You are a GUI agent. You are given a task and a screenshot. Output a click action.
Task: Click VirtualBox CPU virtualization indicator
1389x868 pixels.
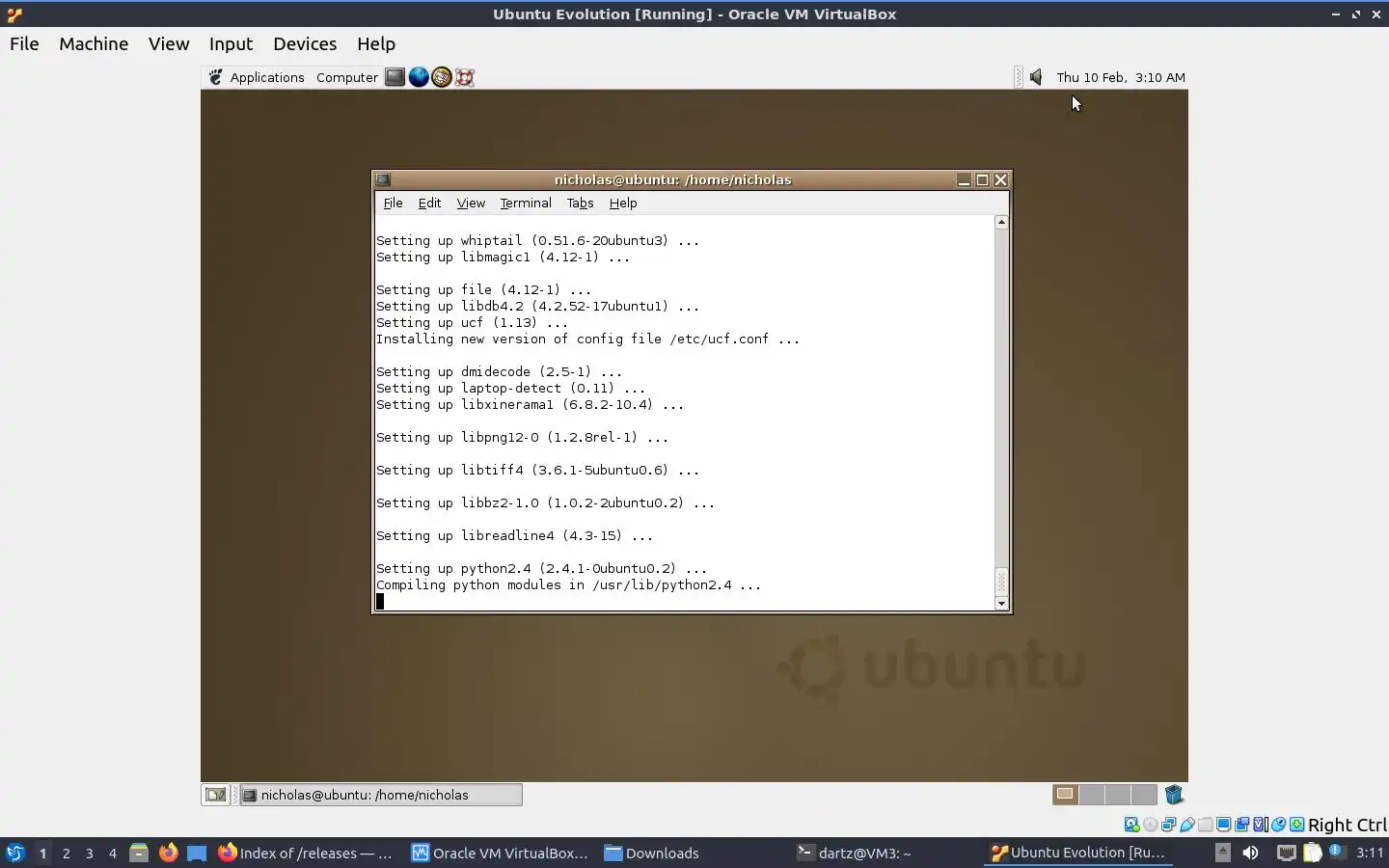click(x=1261, y=825)
